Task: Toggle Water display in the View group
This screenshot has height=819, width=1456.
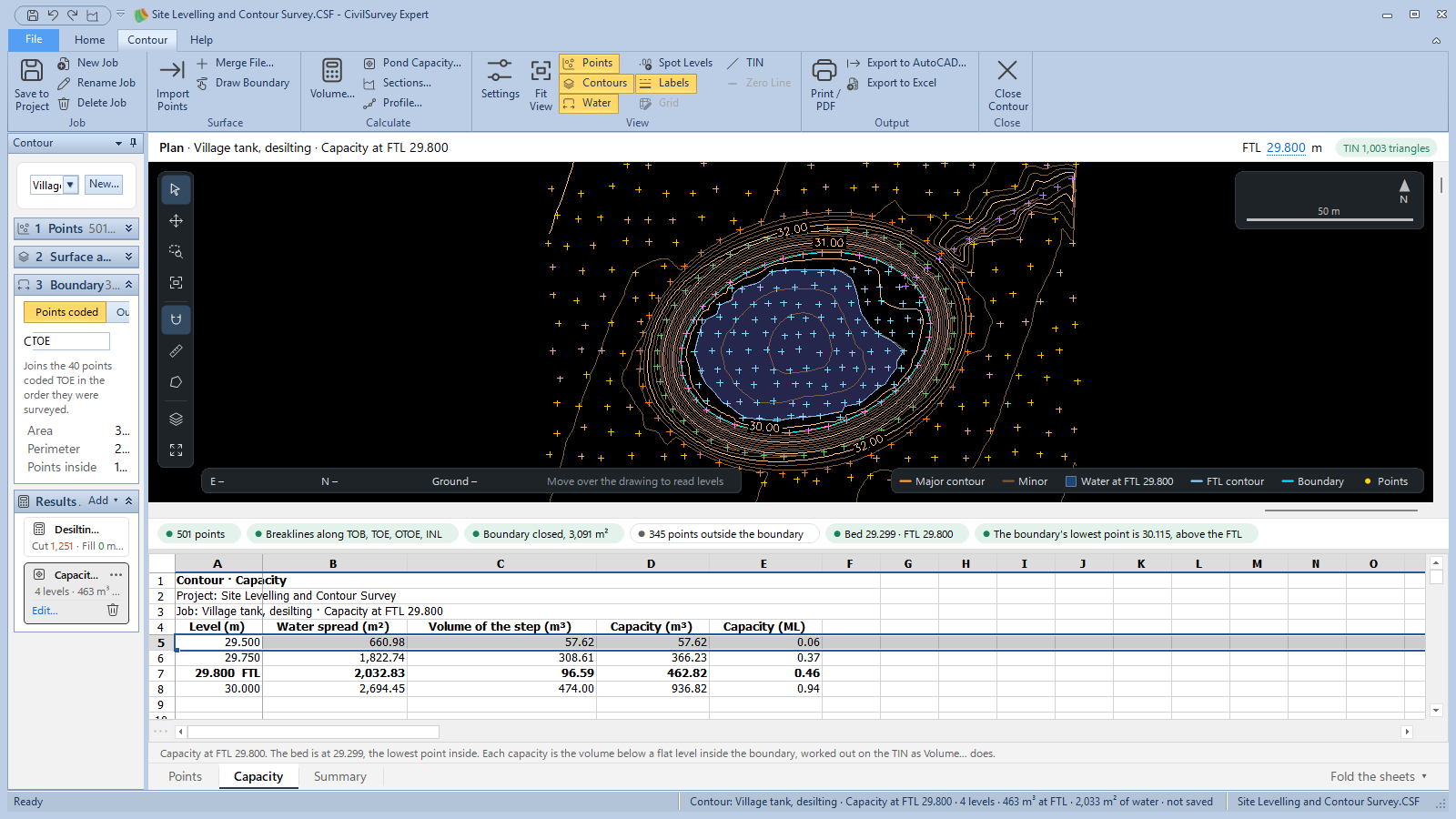Action: (x=589, y=103)
